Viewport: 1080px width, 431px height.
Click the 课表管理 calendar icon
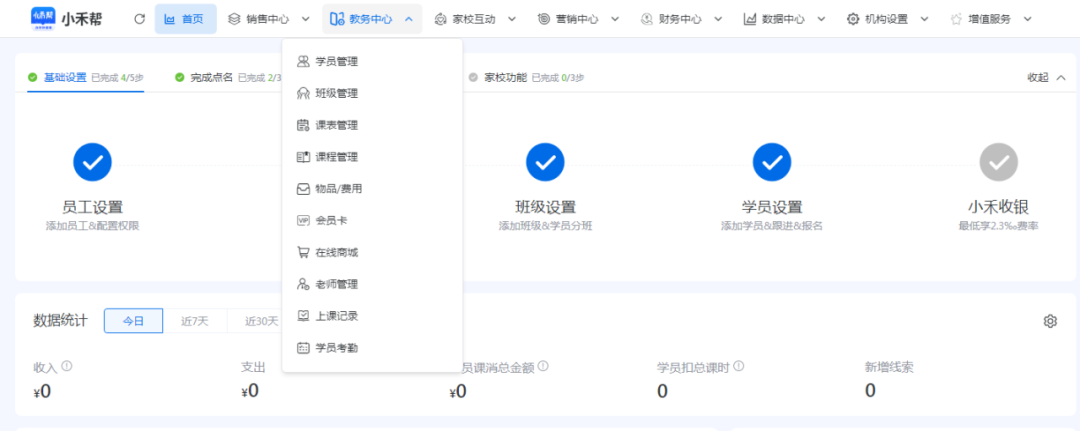(x=304, y=125)
